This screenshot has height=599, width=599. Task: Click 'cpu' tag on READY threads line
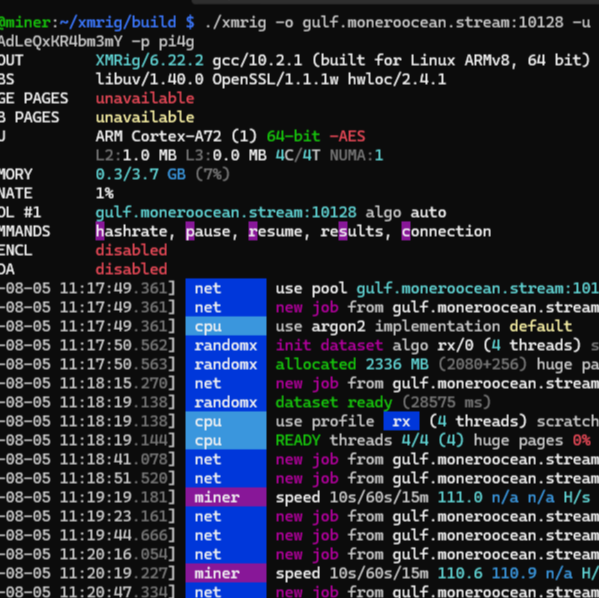pyautogui.click(x=226, y=440)
